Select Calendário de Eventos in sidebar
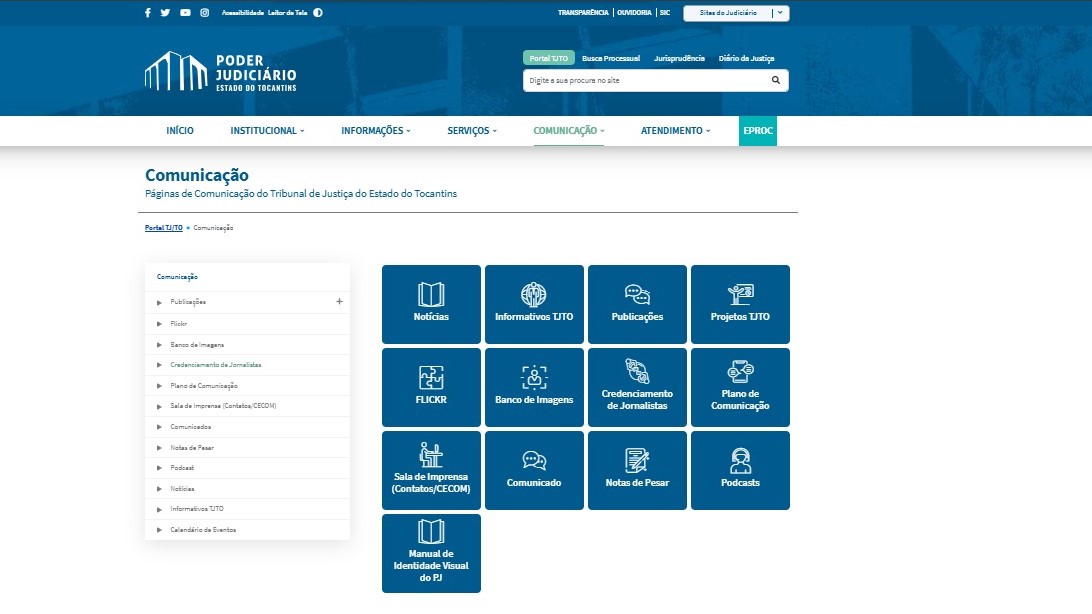1092x614 pixels. 203,529
